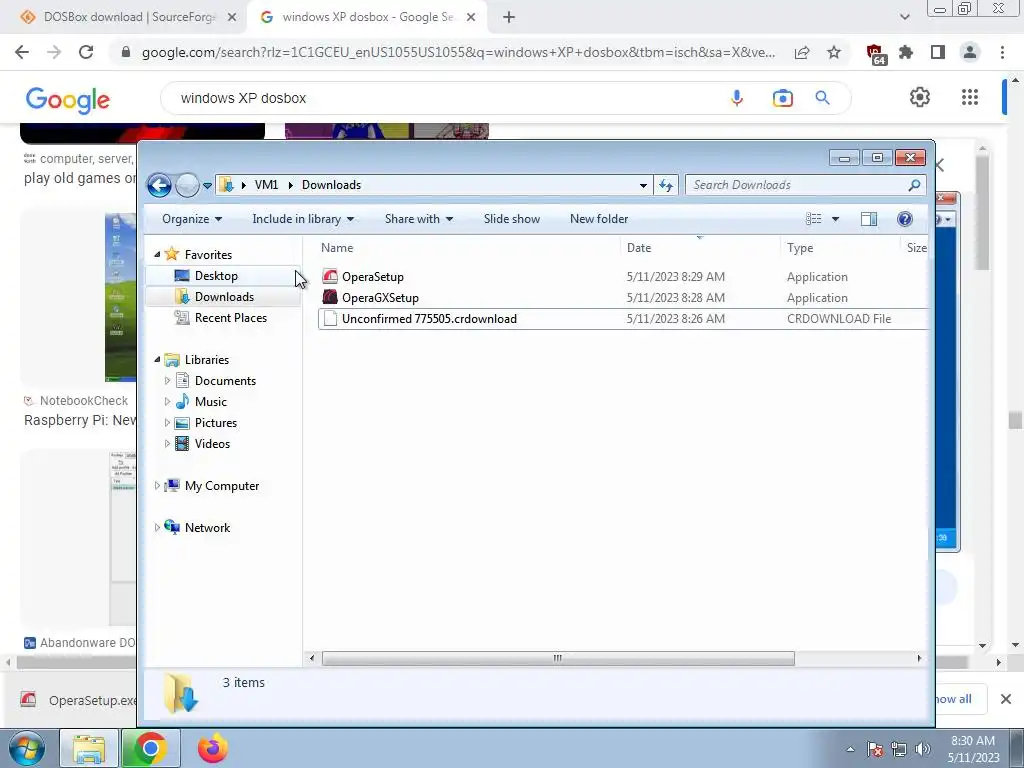The height and width of the screenshot is (768, 1024).
Task: Click the Google voice search microphone
Action: tap(737, 98)
